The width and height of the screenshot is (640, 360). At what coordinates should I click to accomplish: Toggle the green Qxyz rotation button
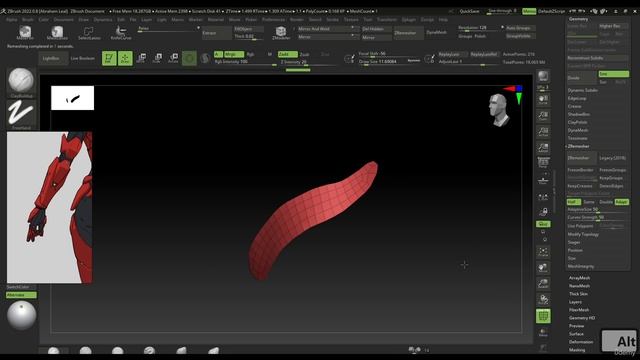pyautogui.click(x=543, y=224)
